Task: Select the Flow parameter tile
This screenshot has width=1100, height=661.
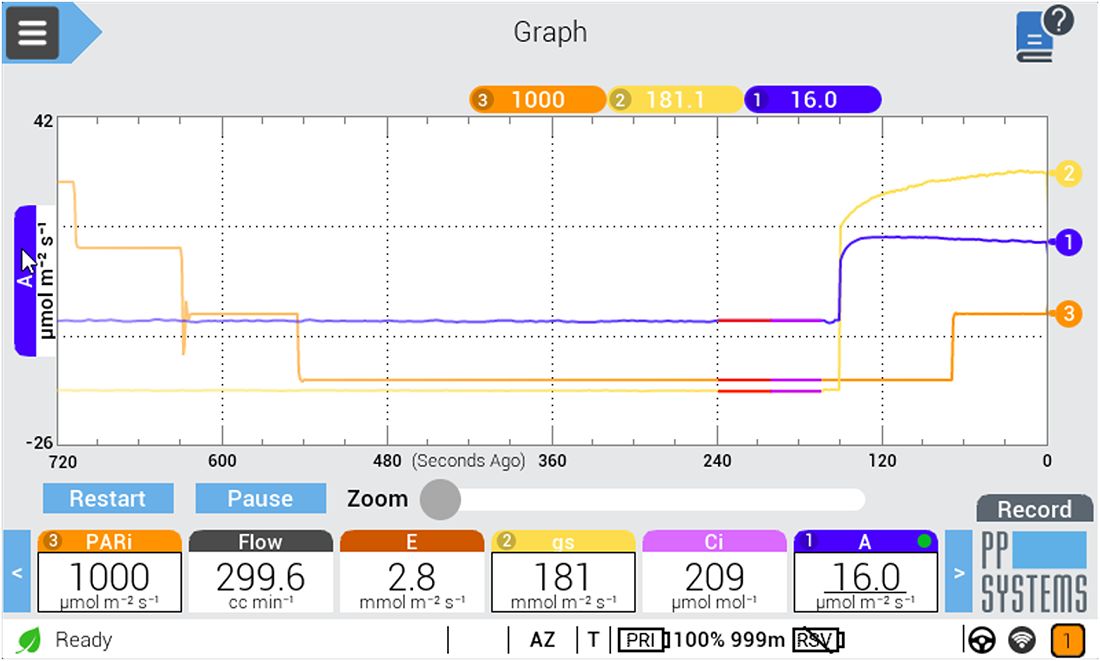Action: click(x=260, y=571)
